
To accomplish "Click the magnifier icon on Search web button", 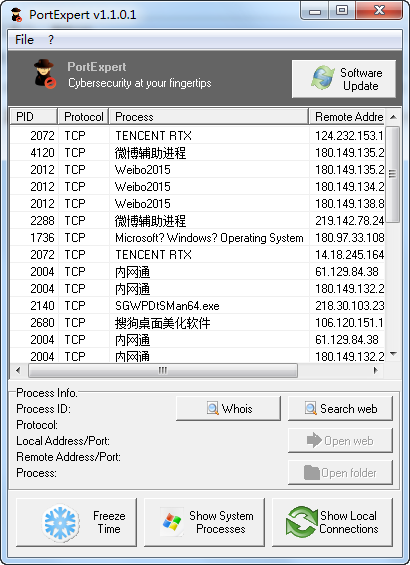I will pyautogui.click(x=311, y=408).
